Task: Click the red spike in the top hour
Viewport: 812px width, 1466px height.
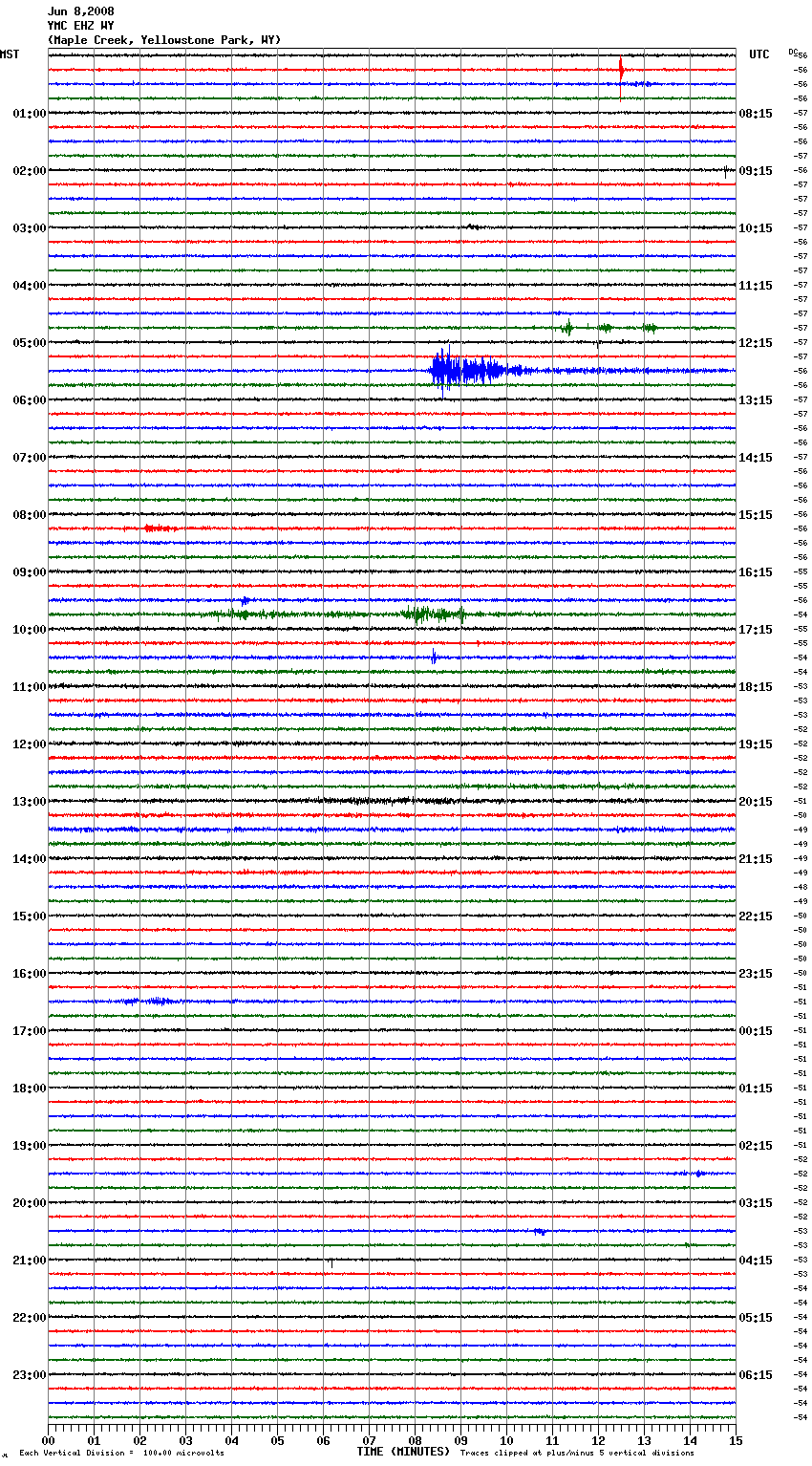Action: click(621, 70)
